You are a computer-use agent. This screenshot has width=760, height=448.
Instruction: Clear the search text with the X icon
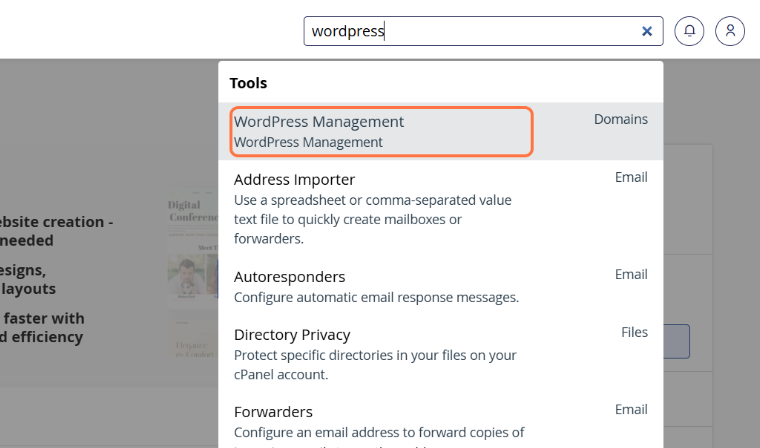click(x=647, y=31)
